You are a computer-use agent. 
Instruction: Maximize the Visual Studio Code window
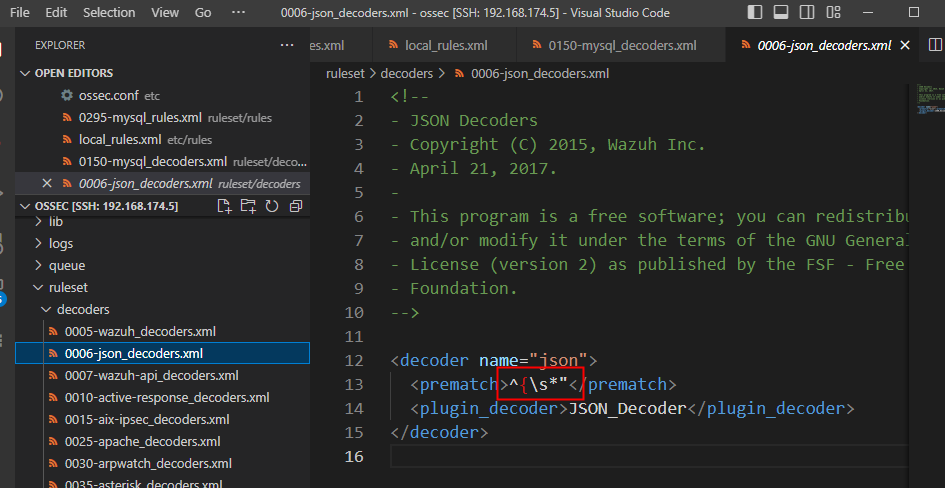click(x=914, y=12)
